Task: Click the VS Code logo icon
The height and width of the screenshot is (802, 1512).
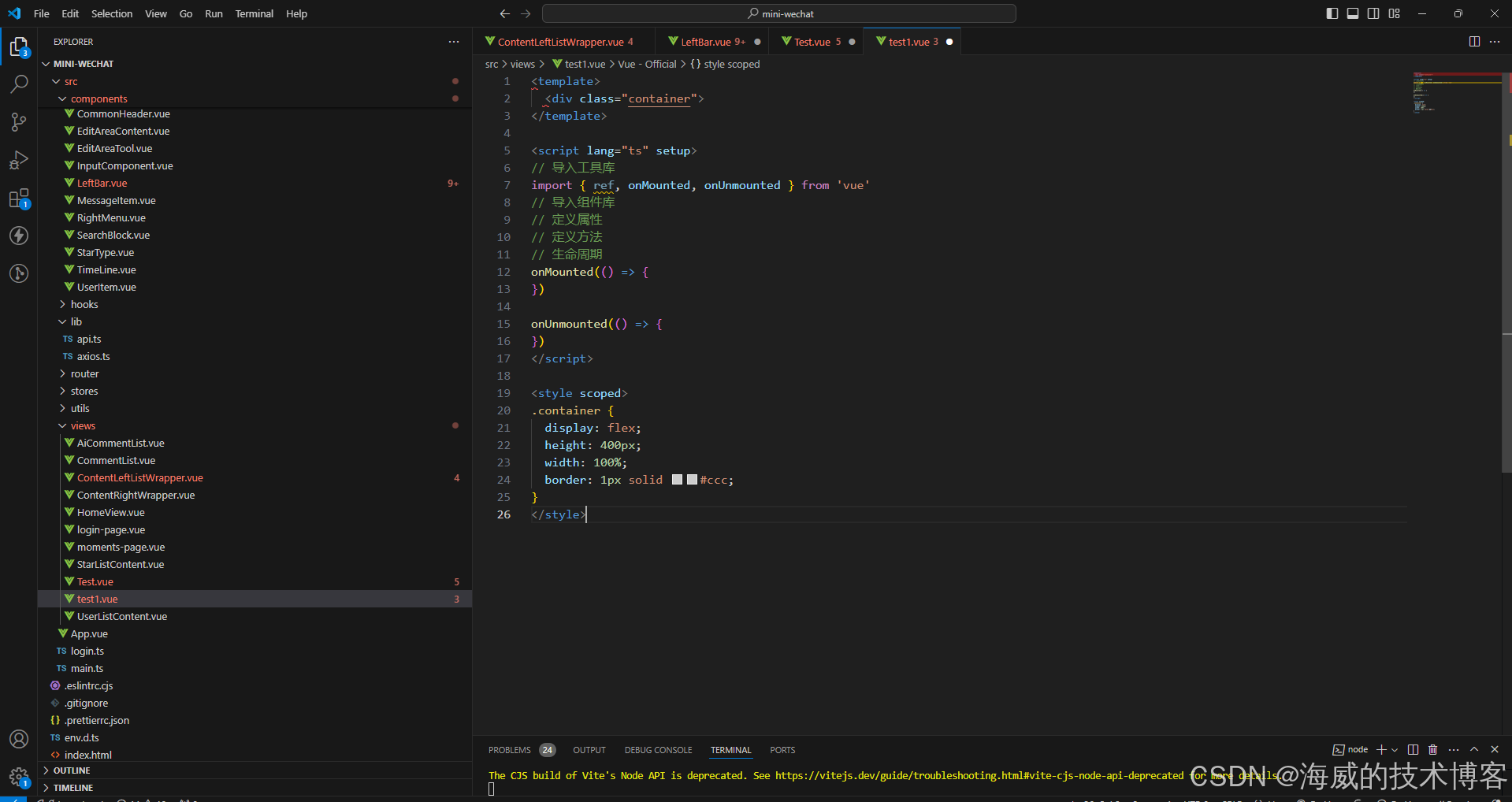Action: pos(14,13)
